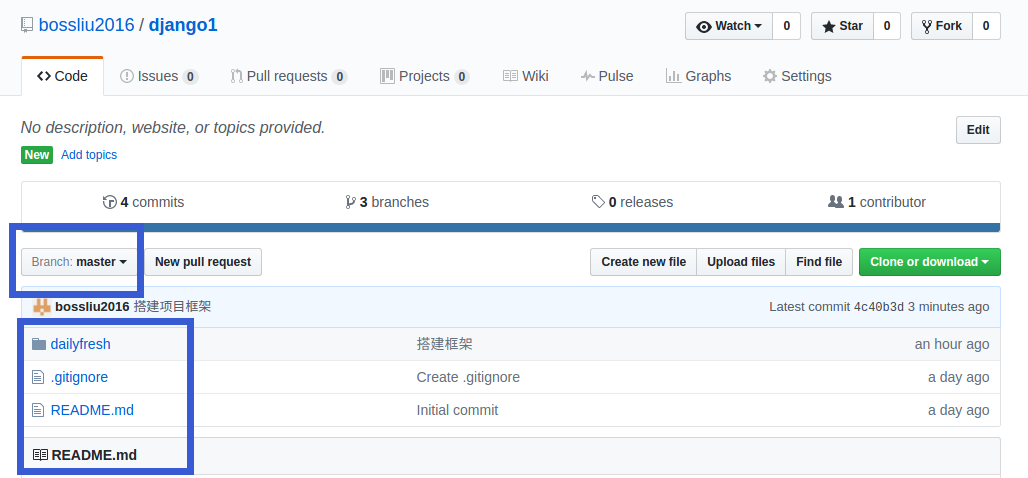
Task: Open the Watch notifications dropdown
Action: 728,26
